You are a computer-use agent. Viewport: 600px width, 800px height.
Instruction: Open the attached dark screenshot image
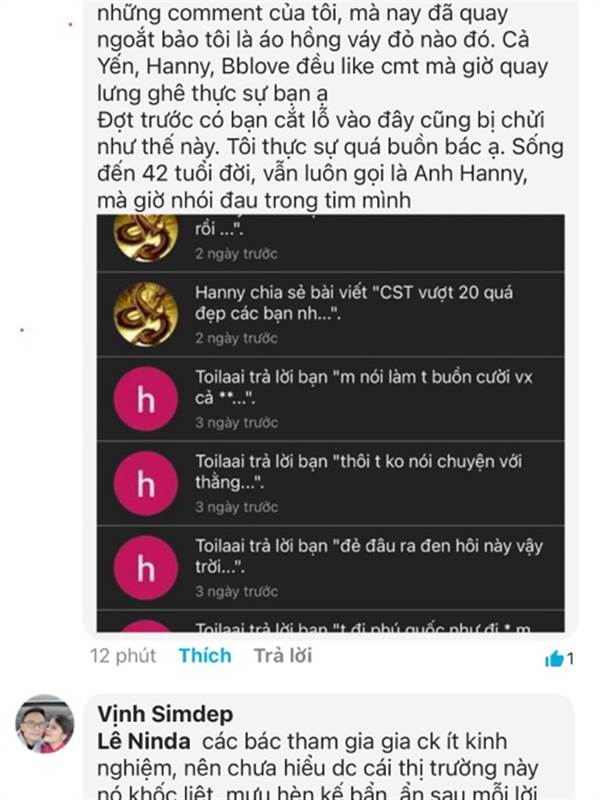click(x=331, y=423)
